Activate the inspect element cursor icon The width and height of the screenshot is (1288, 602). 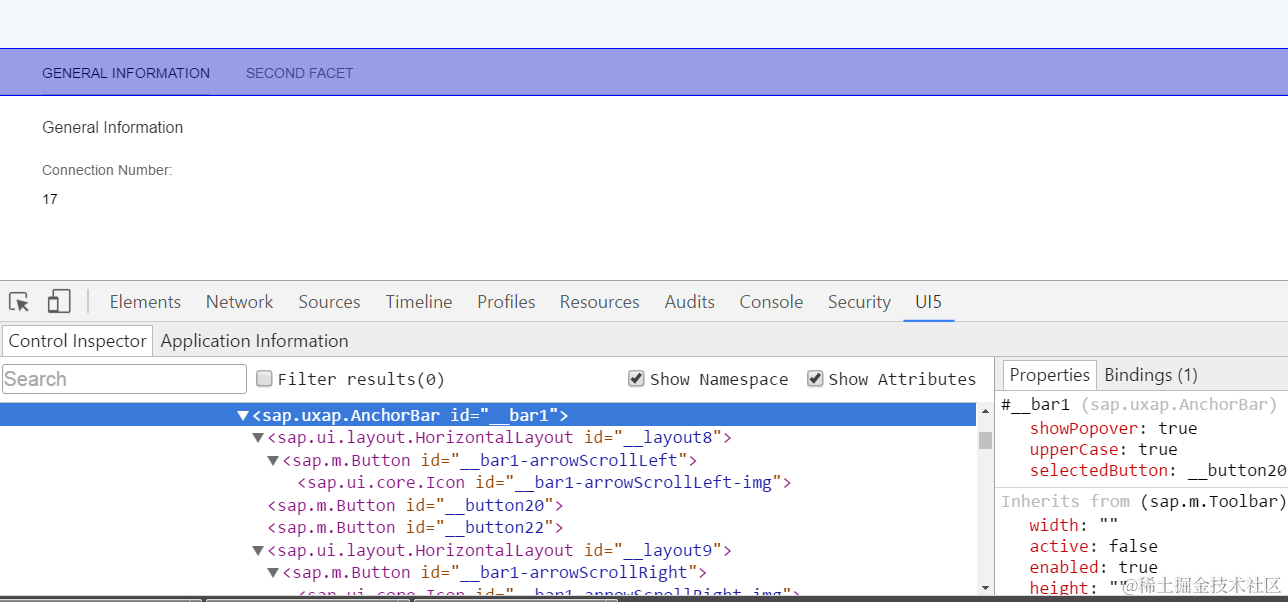click(x=19, y=301)
